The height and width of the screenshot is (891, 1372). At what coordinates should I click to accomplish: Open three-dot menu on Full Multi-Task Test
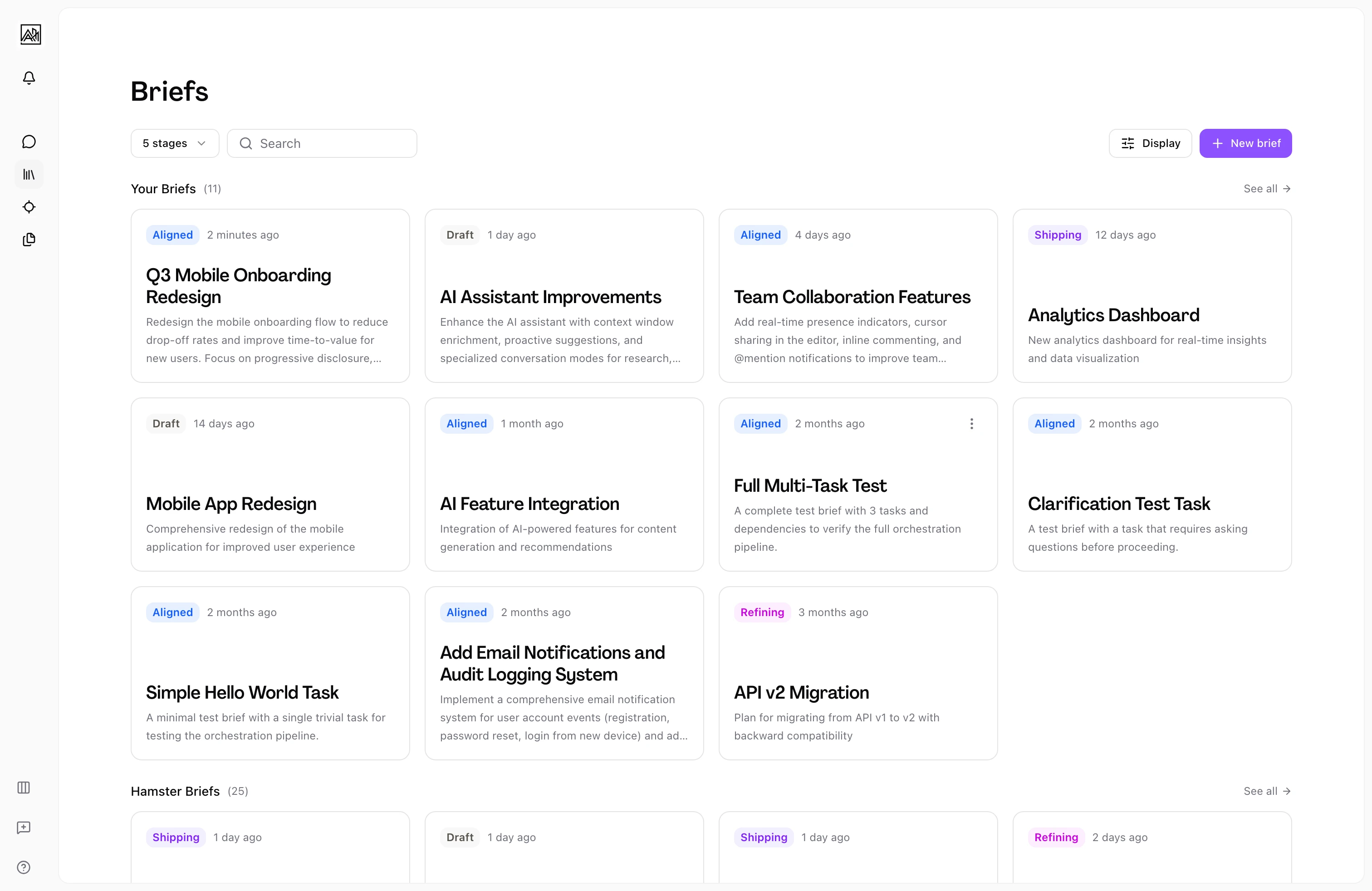(971, 424)
